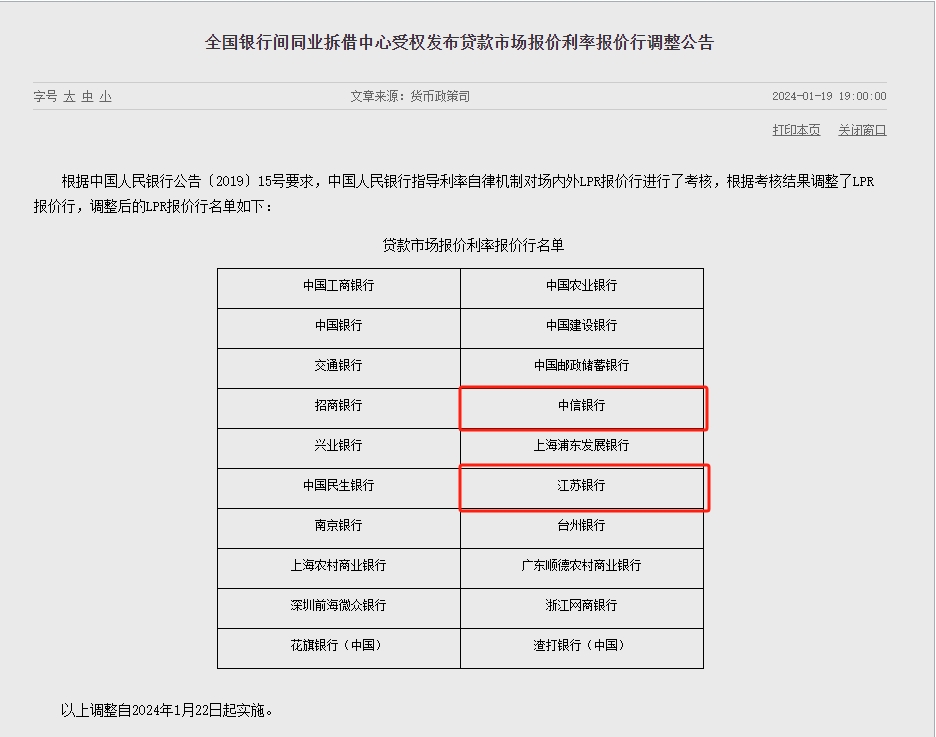Image resolution: width=936 pixels, height=737 pixels.
Task: Select table cell 渣打银行（中国）
Action: point(582,648)
